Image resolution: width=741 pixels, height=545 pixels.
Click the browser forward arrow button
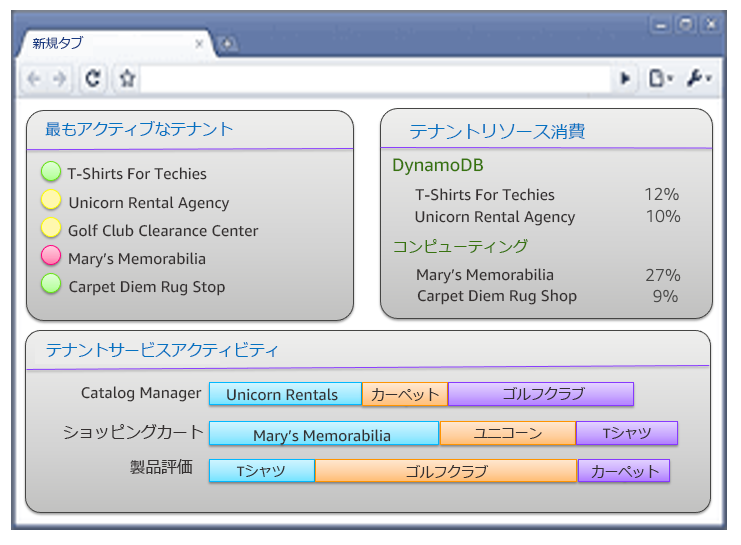point(59,78)
